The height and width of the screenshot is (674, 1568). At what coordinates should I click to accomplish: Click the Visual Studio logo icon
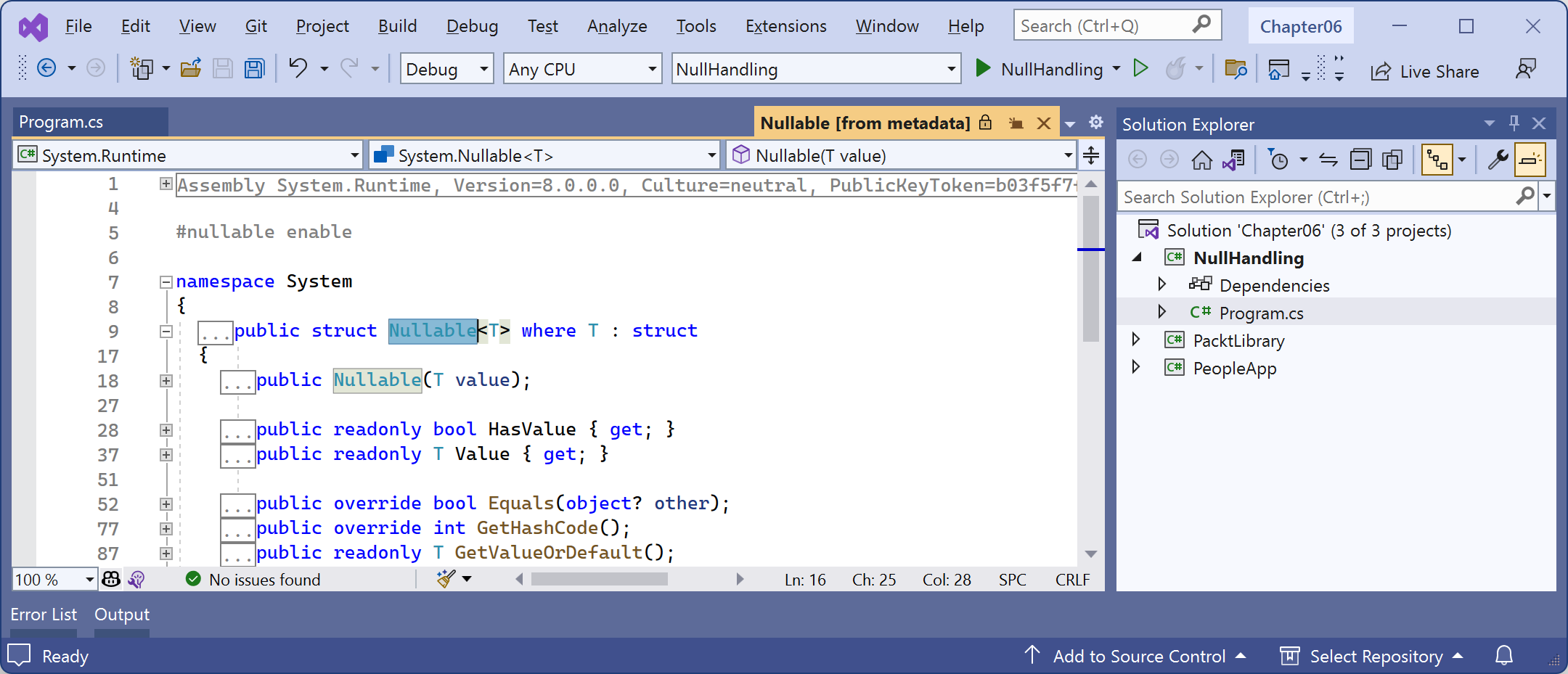pos(33,28)
